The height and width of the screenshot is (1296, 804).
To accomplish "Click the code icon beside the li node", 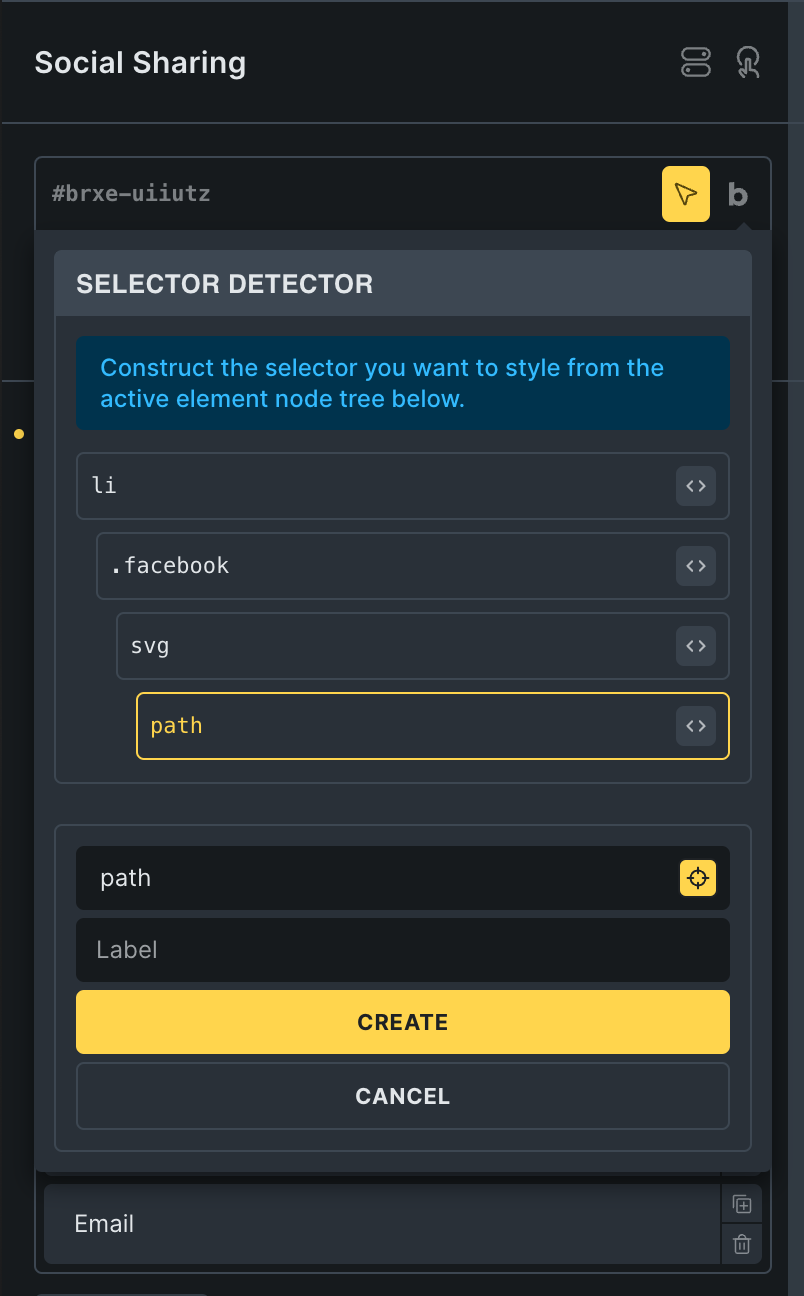I will [x=695, y=486].
